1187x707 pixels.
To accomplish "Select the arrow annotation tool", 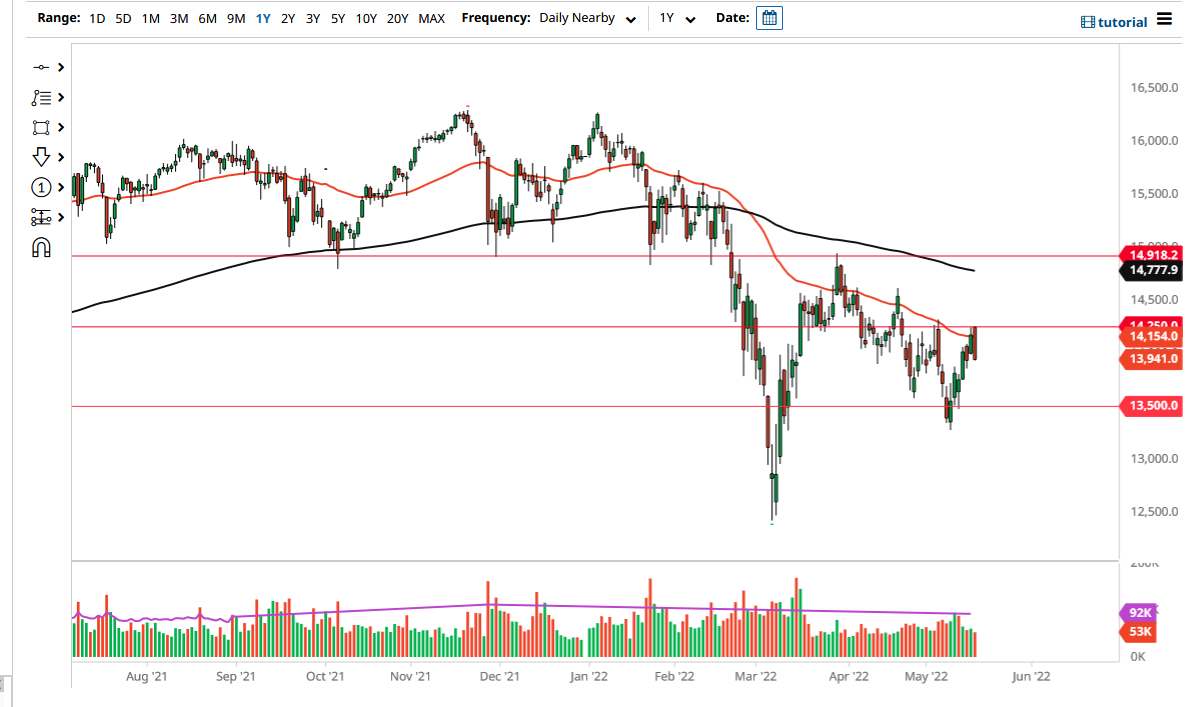I will click(x=40, y=157).
